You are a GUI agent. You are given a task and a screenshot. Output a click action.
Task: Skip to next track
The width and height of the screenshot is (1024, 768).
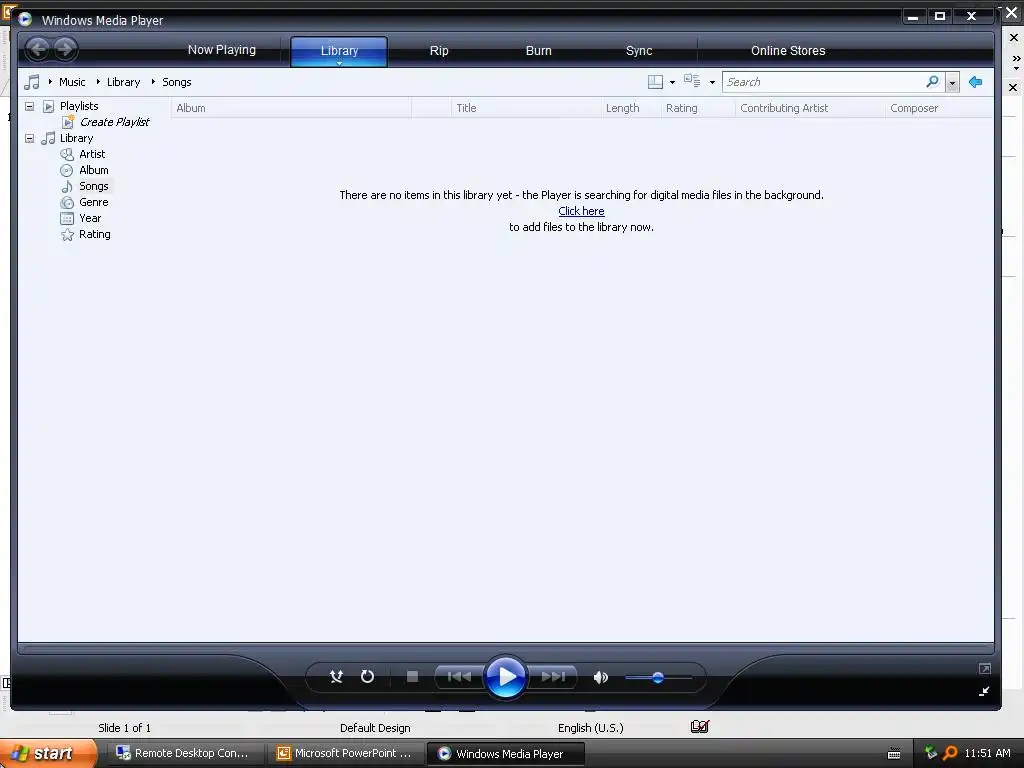(552, 677)
